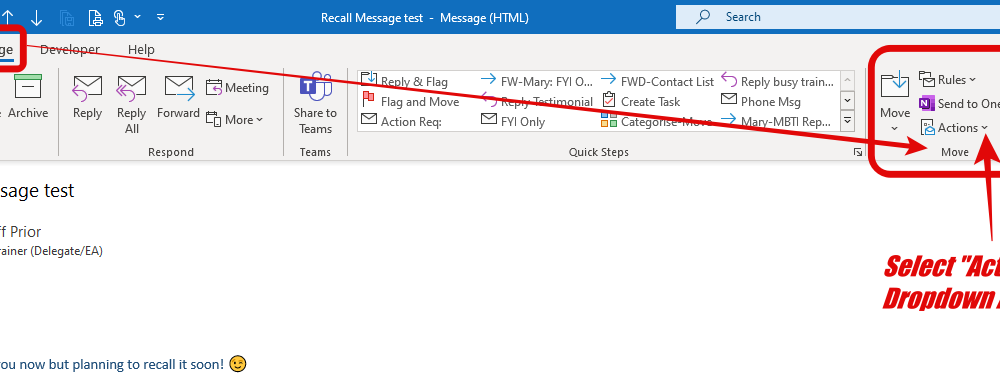The image size is (1000, 383).
Task: Click the 'rainer (Delegate/EA)' recipient line
Action: [51, 251]
